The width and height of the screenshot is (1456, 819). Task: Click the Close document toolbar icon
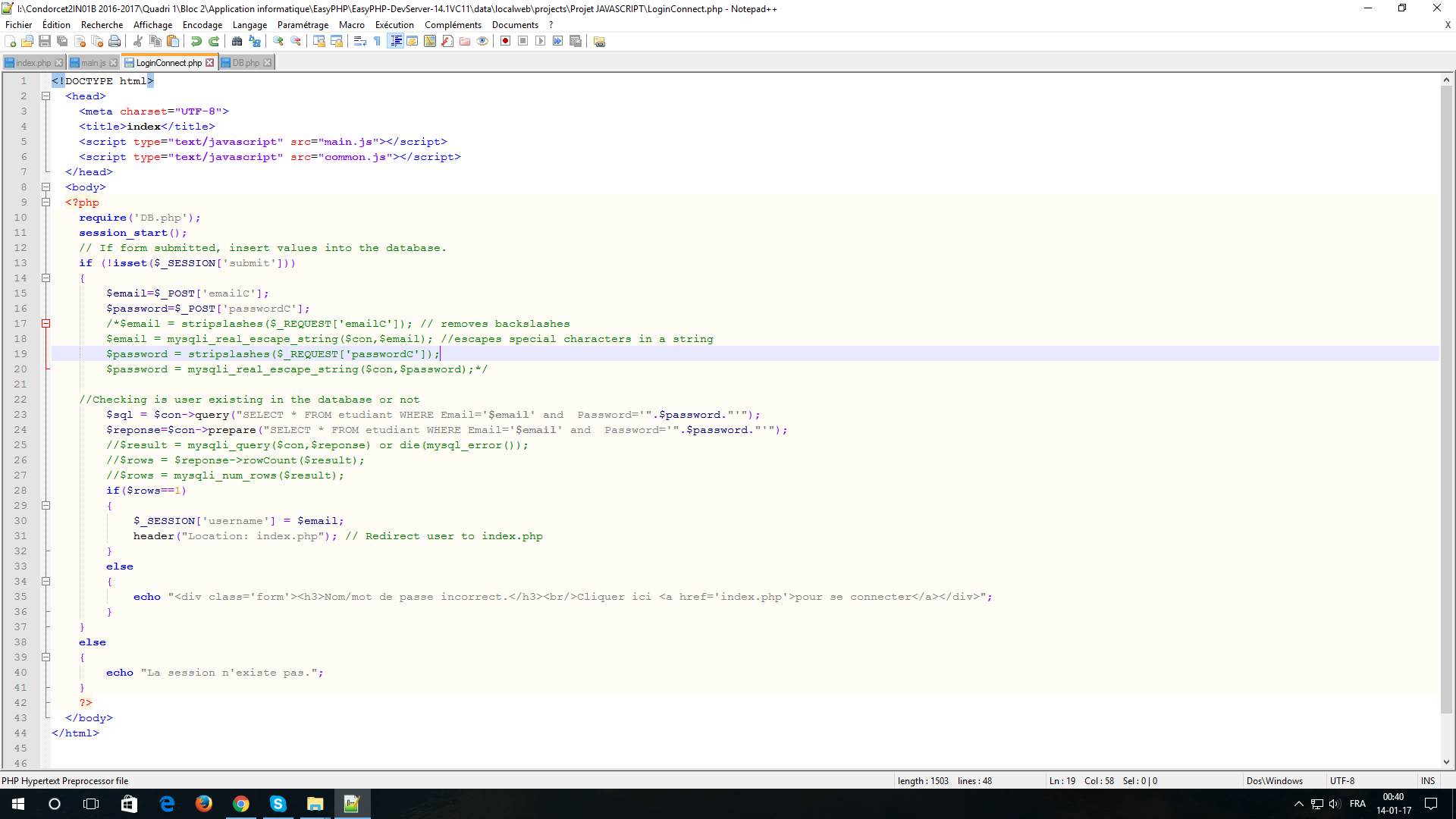pos(80,42)
